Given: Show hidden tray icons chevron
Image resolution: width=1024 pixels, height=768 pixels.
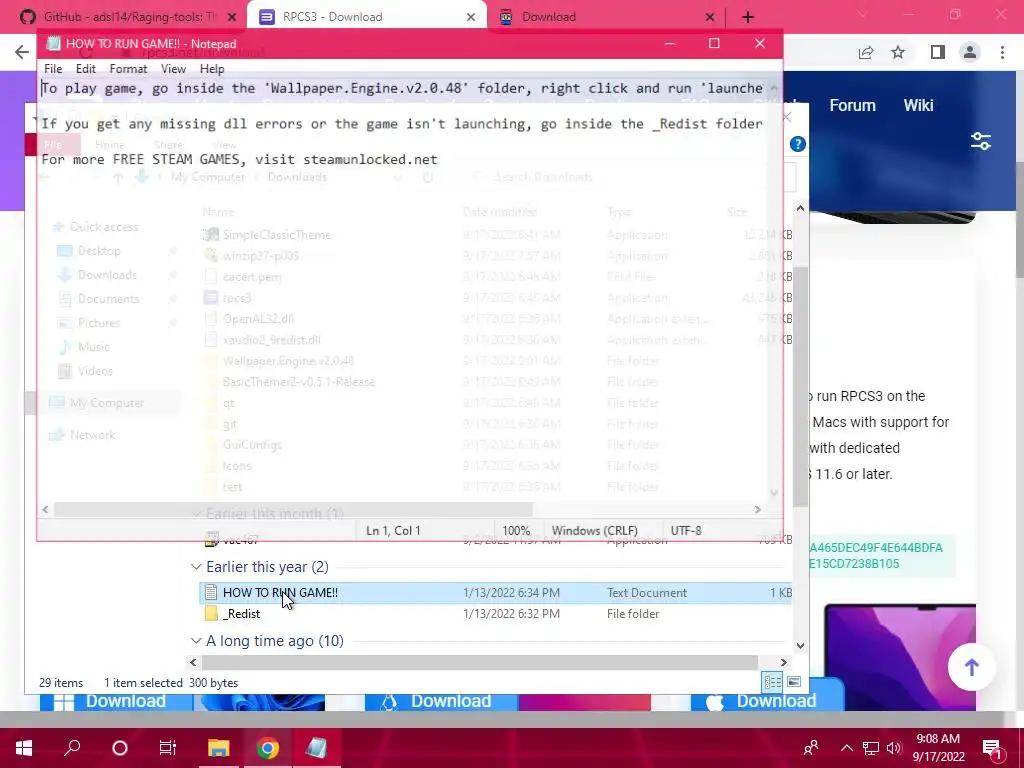Looking at the screenshot, I should [846, 748].
